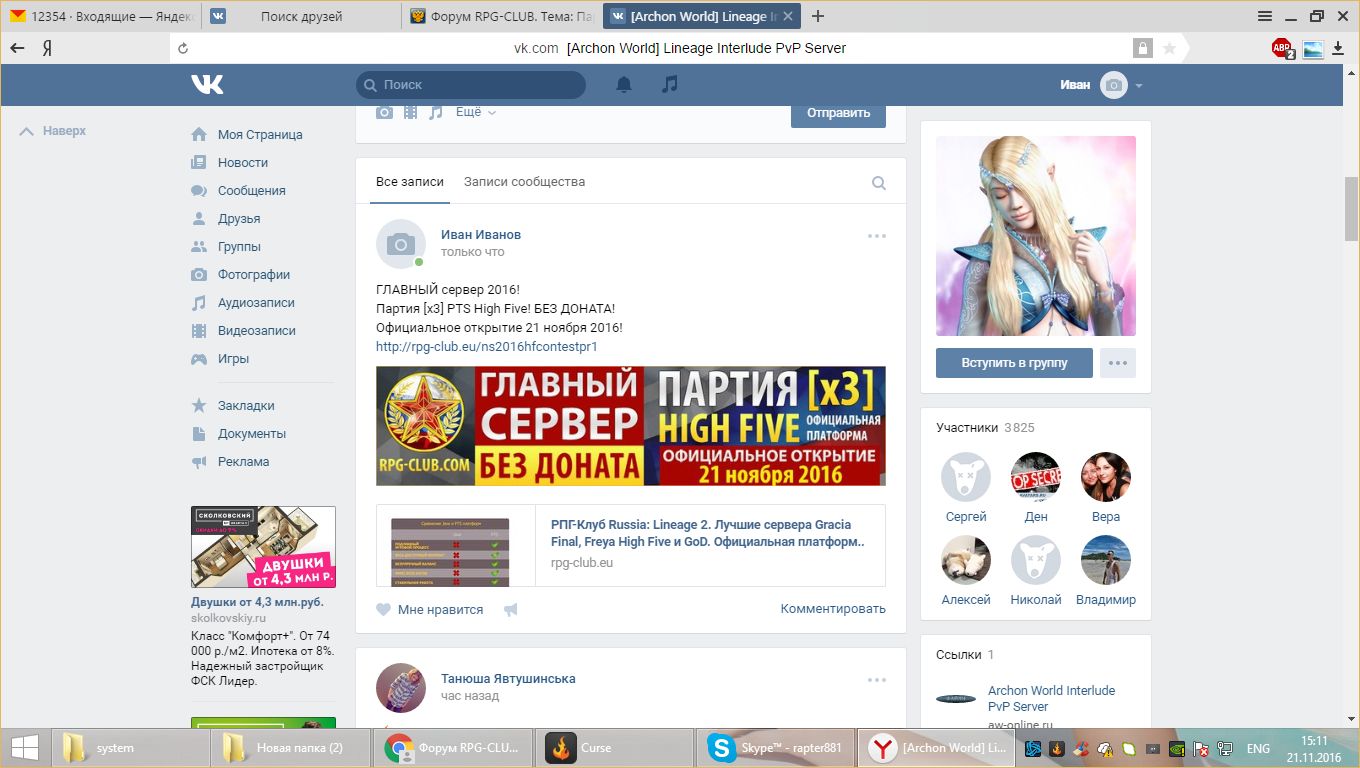Open "Фотографии" in the sidebar

point(254,275)
